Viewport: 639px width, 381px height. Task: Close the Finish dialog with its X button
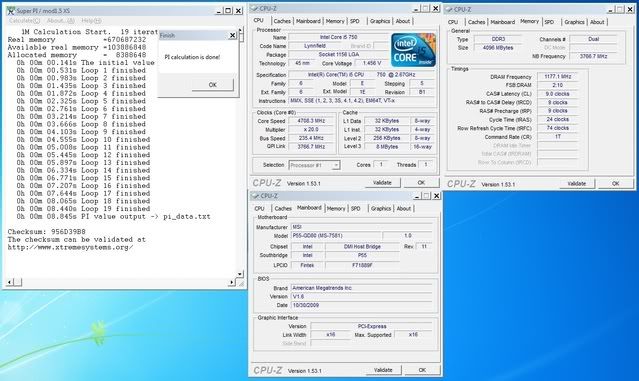pos(232,35)
